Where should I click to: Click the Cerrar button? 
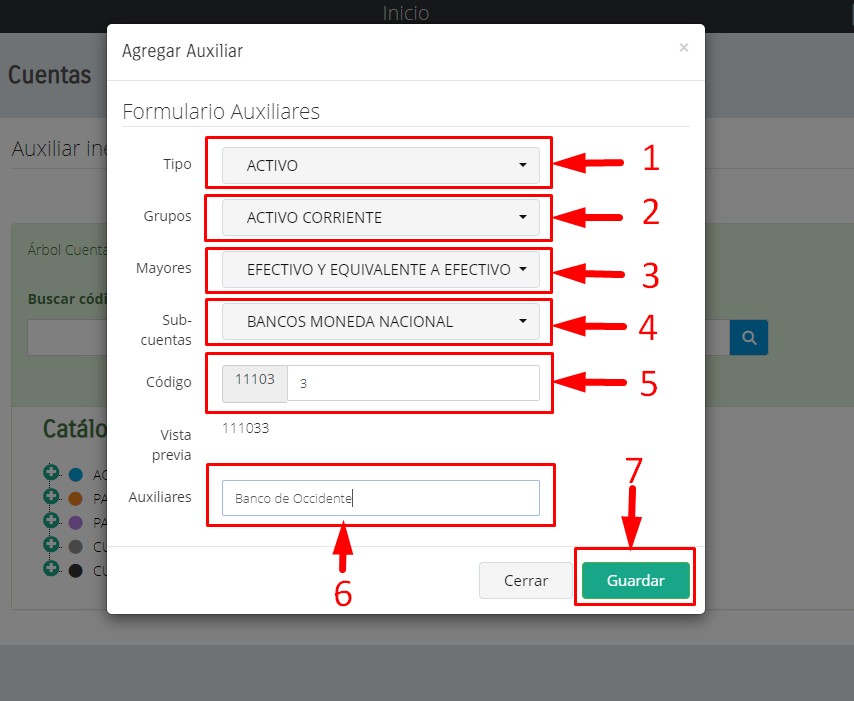(526, 580)
